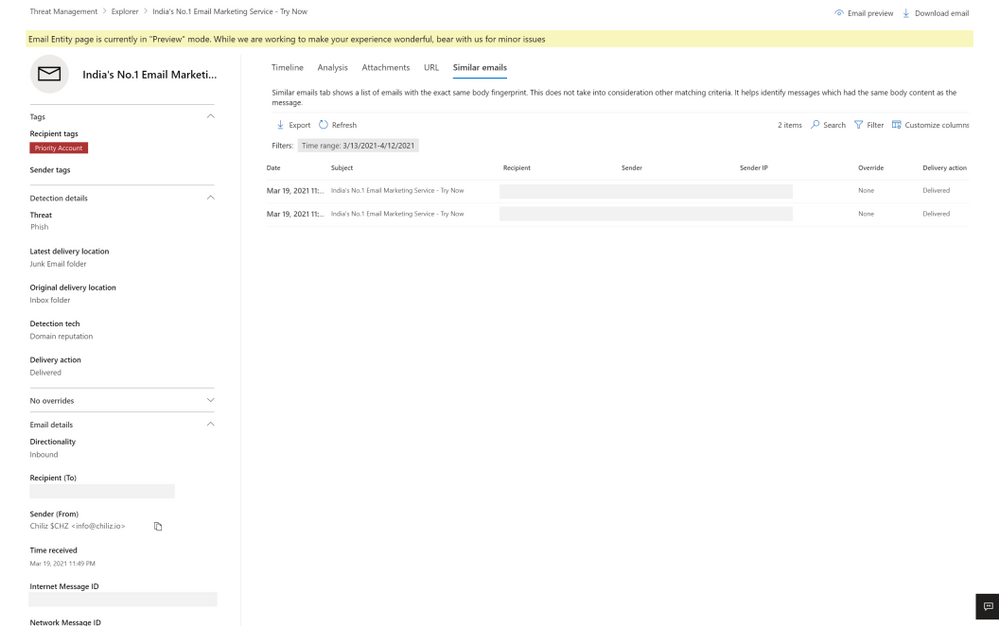The height and width of the screenshot is (626, 999).
Task: Open the Attachments tab
Action: pos(386,67)
